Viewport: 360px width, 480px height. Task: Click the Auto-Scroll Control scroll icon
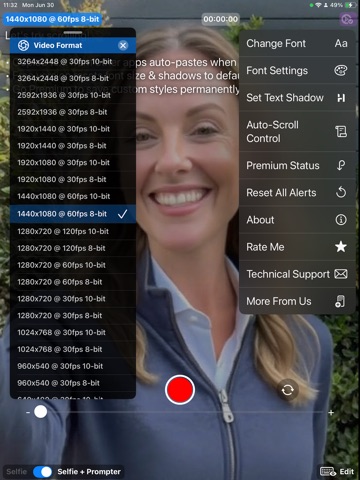(x=341, y=132)
